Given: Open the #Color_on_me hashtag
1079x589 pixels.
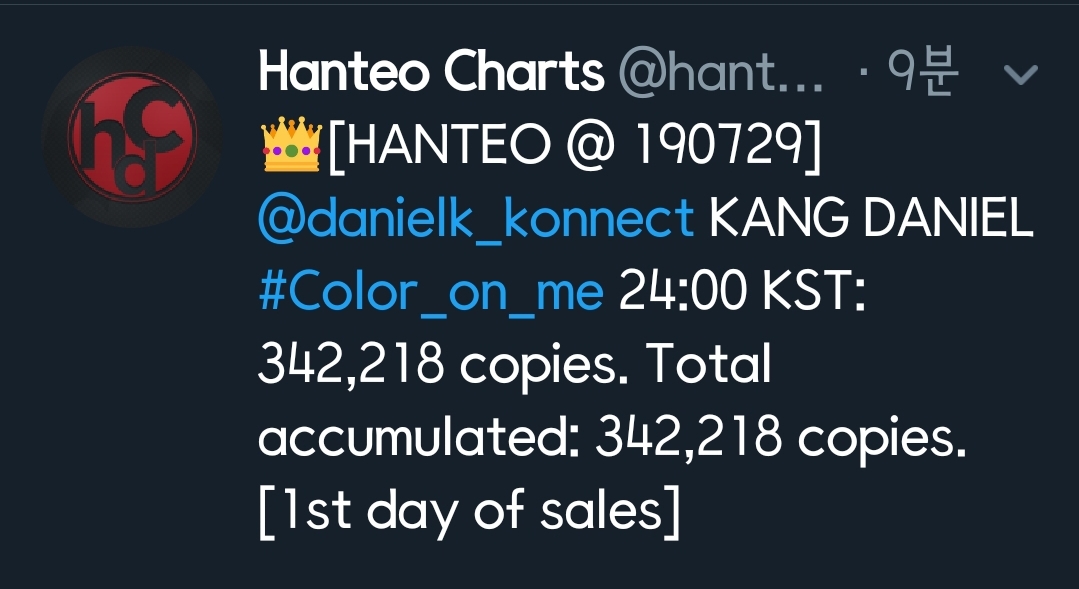Looking at the screenshot, I should (x=430, y=293).
